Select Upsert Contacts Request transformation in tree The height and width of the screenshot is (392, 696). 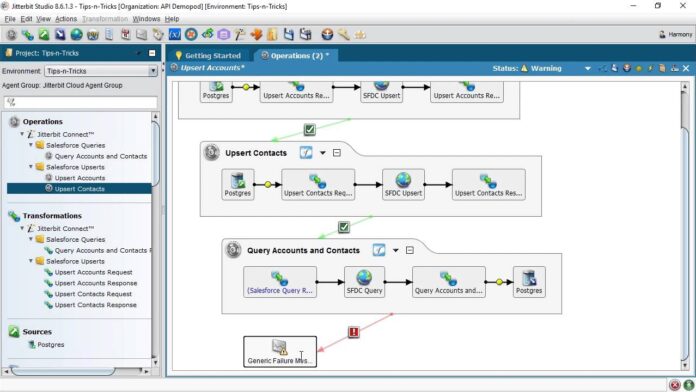pos(93,294)
